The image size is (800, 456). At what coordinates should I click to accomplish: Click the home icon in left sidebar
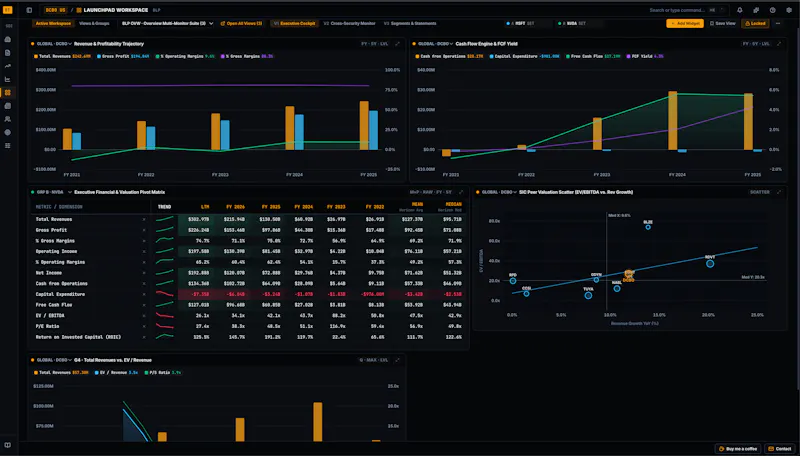click(x=8, y=39)
